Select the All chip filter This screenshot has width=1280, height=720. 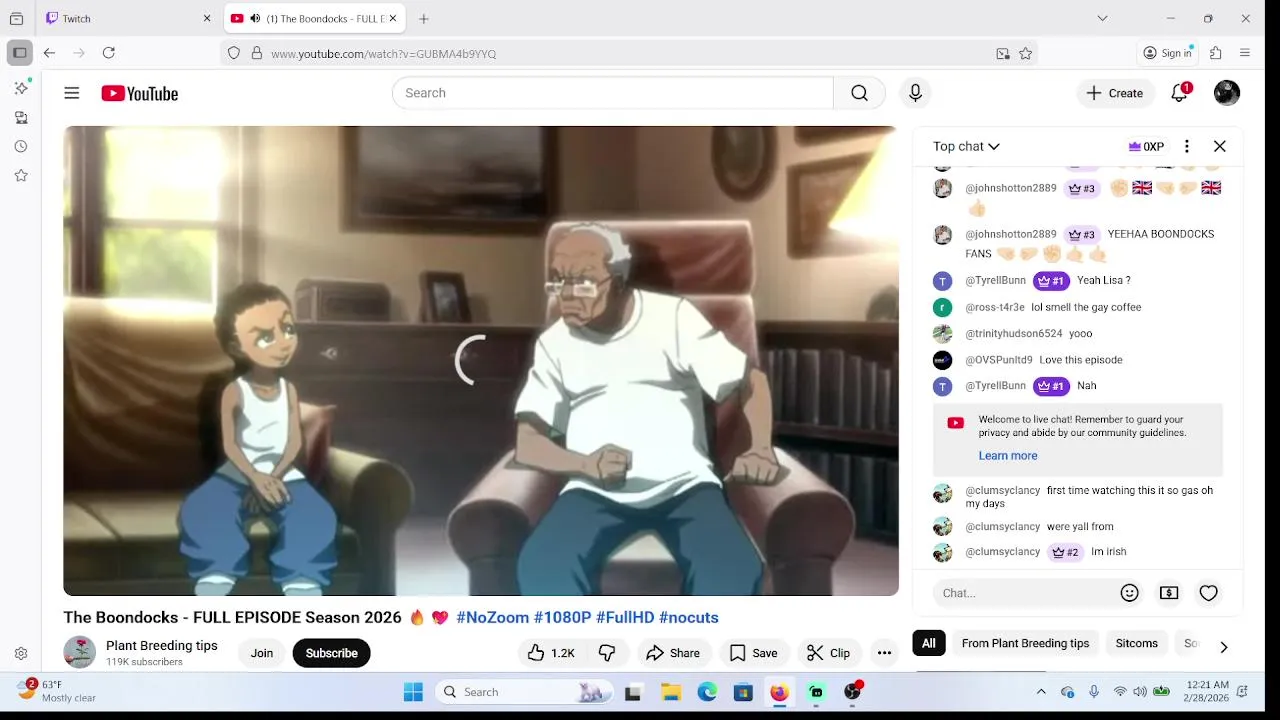pos(929,643)
